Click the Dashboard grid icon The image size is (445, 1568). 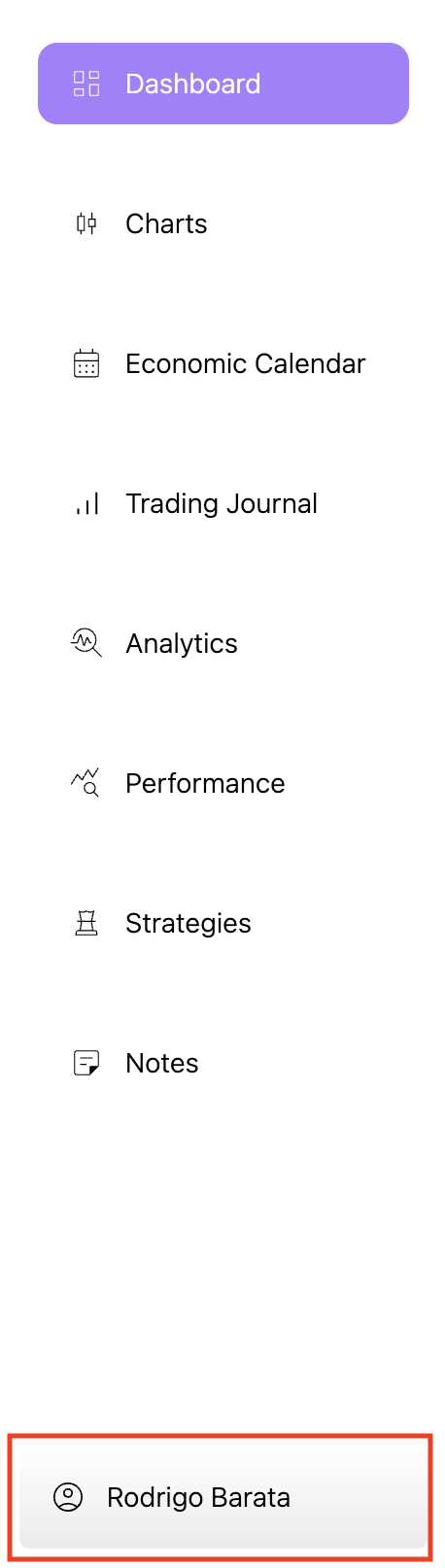(x=86, y=84)
